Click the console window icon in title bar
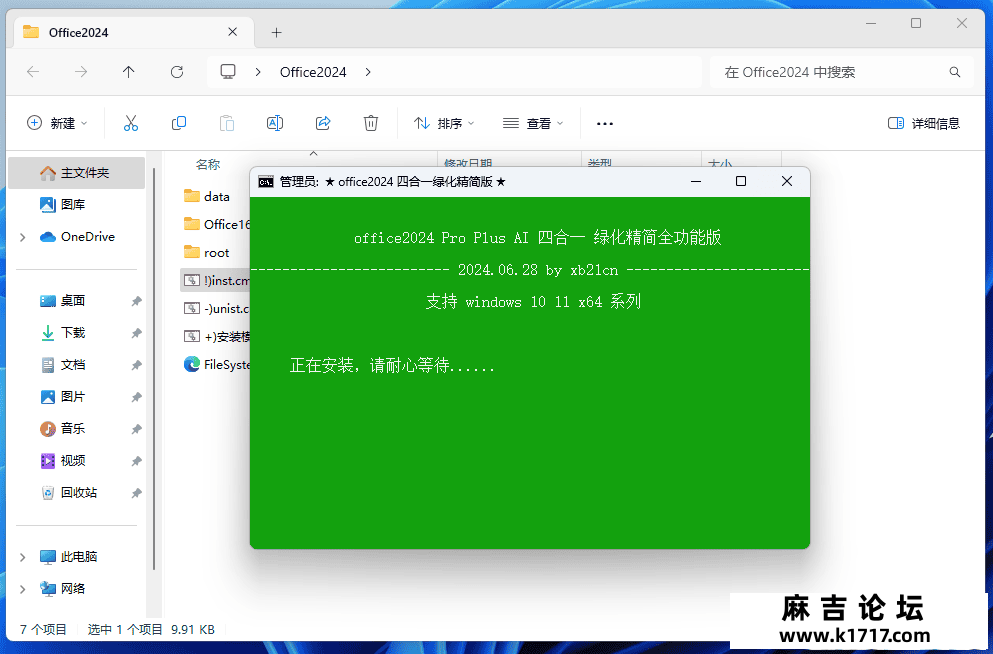Image resolution: width=993 pixels, height=654 pixels. (266, 182)
